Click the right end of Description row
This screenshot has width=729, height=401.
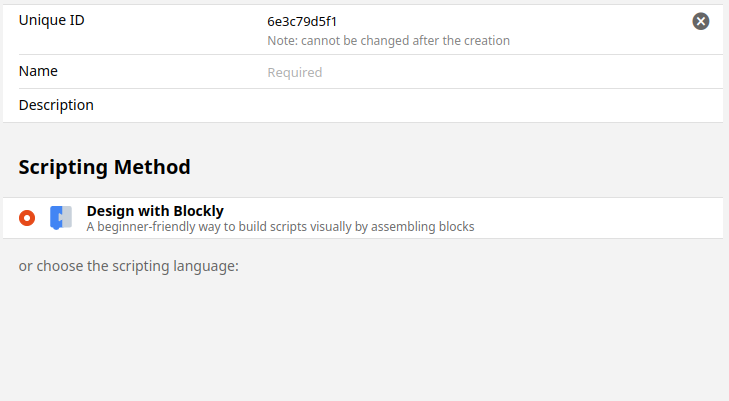pos(690,105)
